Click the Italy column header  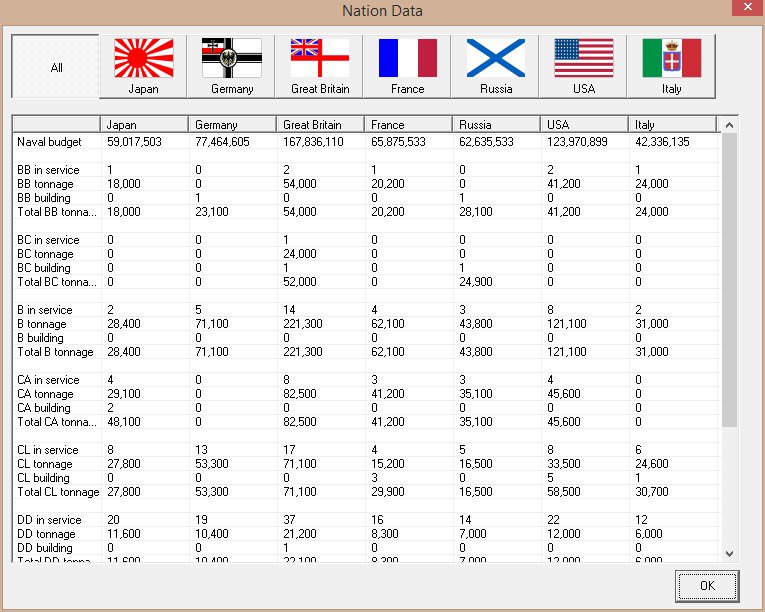coord(673,124)
